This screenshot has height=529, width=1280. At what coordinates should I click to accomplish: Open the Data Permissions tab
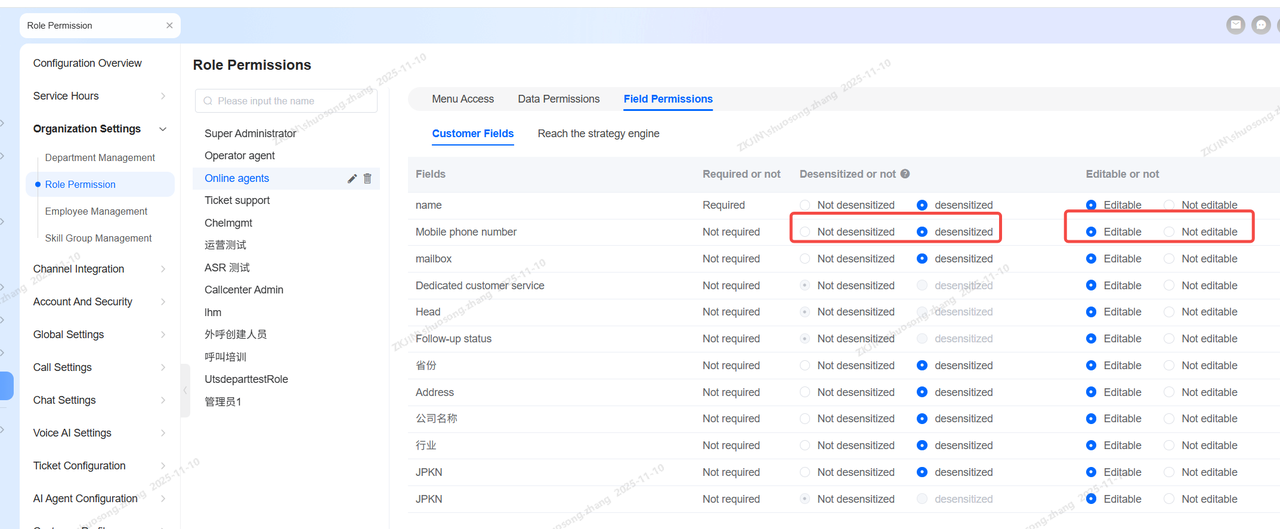[558, 99]
